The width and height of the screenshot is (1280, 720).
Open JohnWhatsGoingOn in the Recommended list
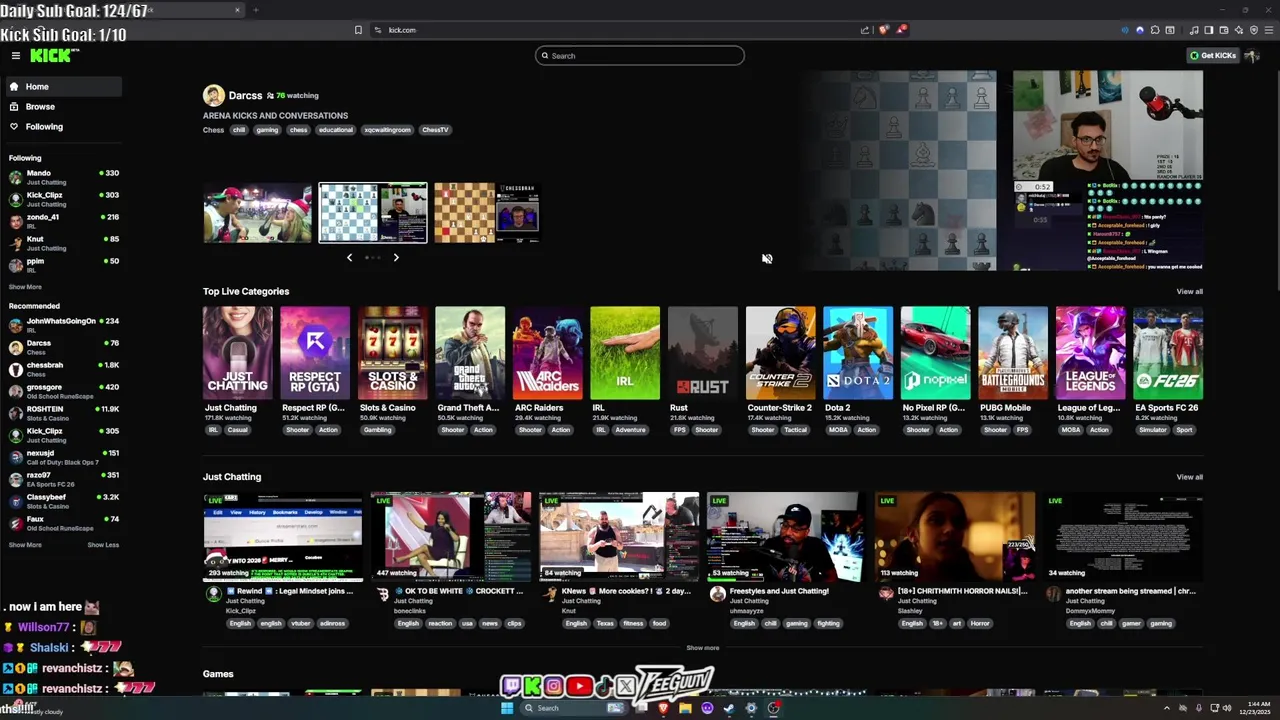coord(63,325)
